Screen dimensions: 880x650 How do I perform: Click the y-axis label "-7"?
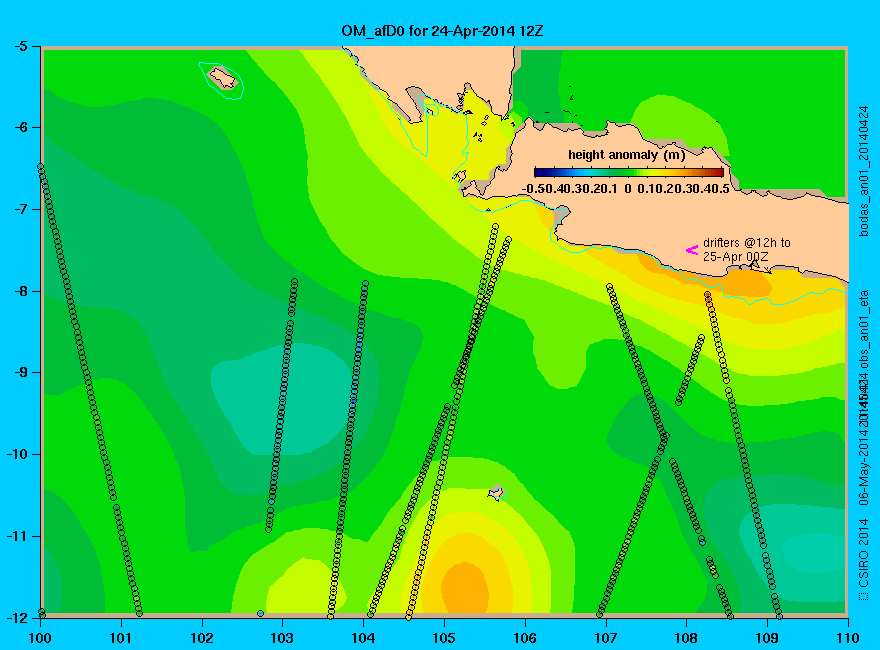[x=20, y=209]
